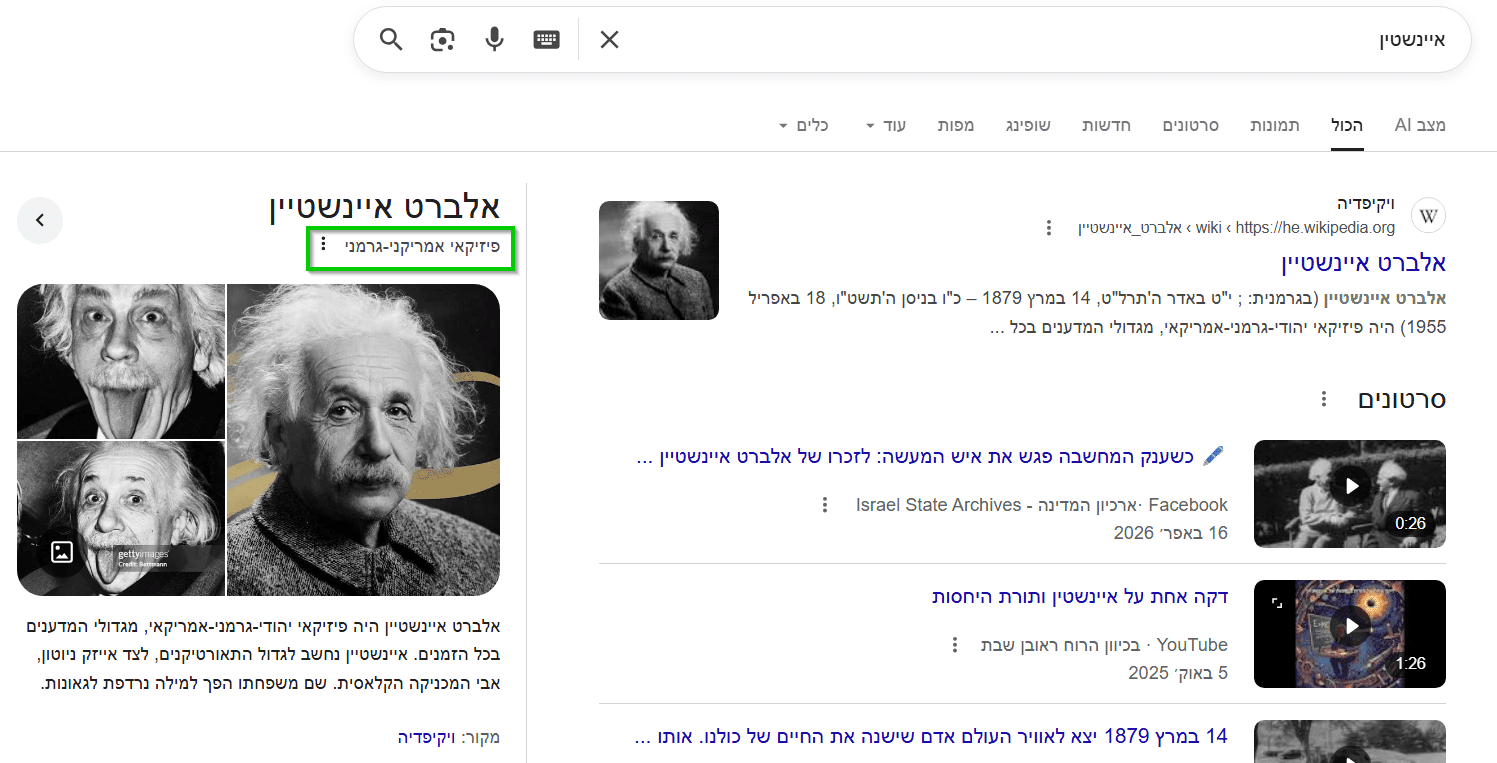Switch to the מפות maps tab
Screen dimensions: 1497x763
click(956, 126)
